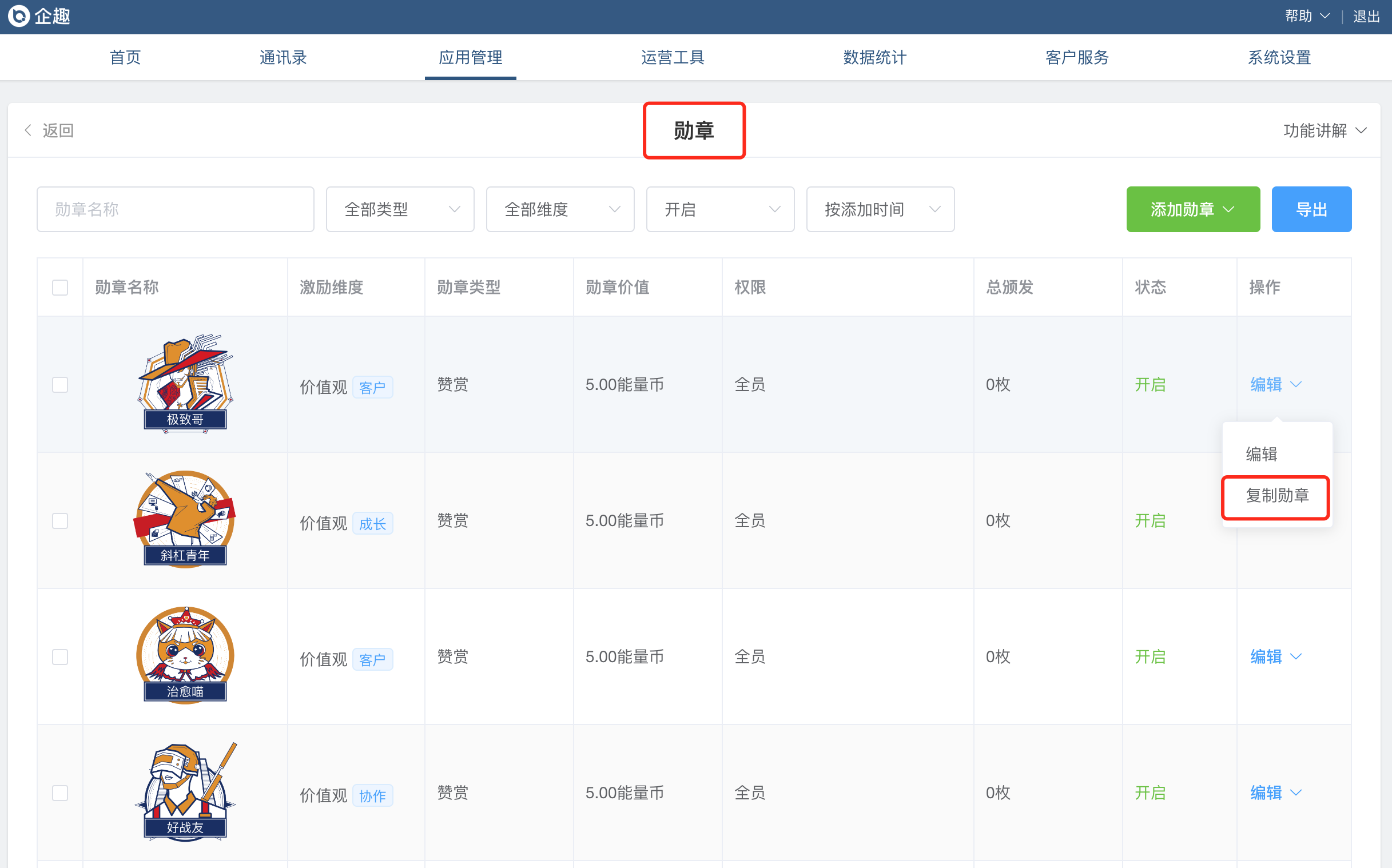Screen dimensions: 1392x868
Task: Click the 客户 tag in 极致哥 row
Action: pyautogui.click(x=372, y=388)
